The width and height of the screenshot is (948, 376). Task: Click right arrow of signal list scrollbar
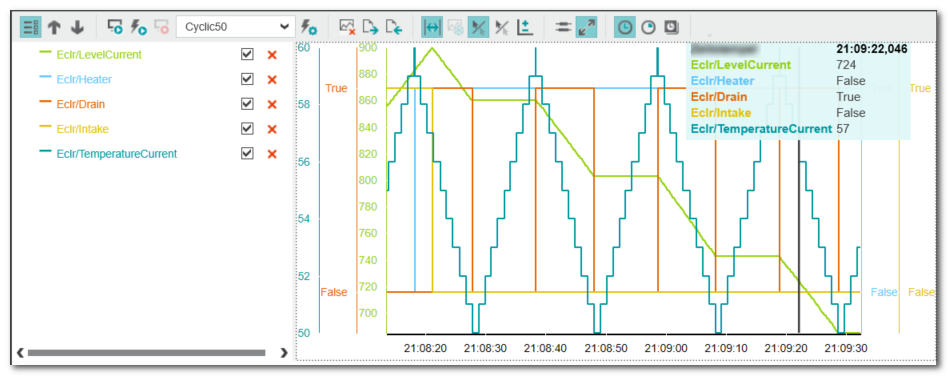click(284, 352)
